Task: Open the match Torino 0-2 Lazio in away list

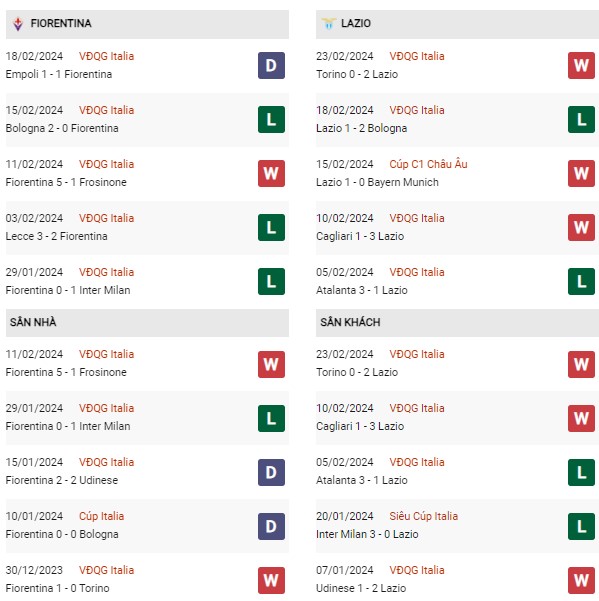Action: tap(357, 372)
